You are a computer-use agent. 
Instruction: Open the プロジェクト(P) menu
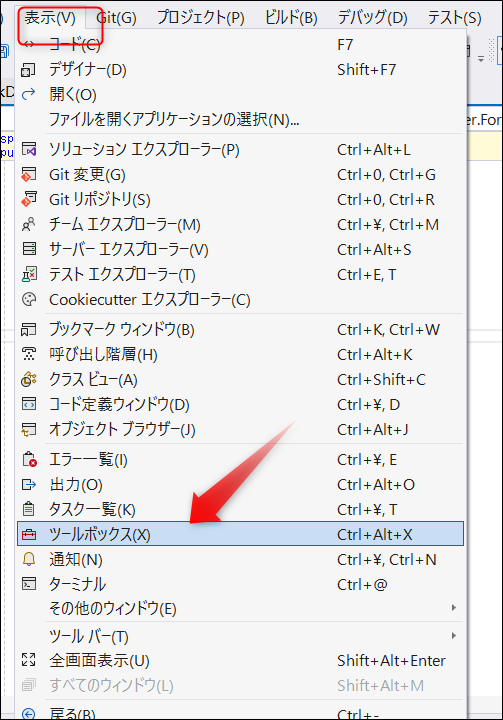201,18
